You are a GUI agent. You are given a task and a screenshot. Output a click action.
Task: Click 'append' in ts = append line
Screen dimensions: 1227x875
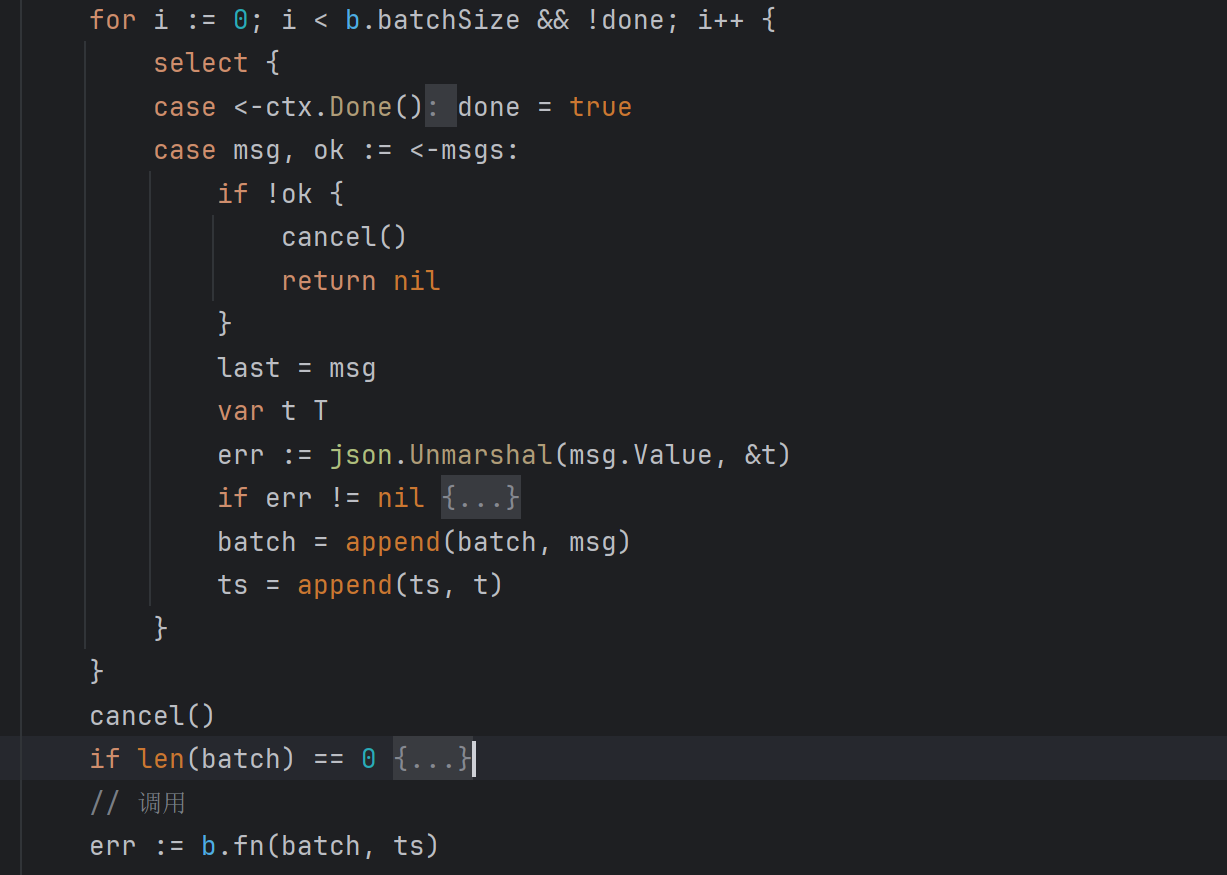tap(345, 584)
